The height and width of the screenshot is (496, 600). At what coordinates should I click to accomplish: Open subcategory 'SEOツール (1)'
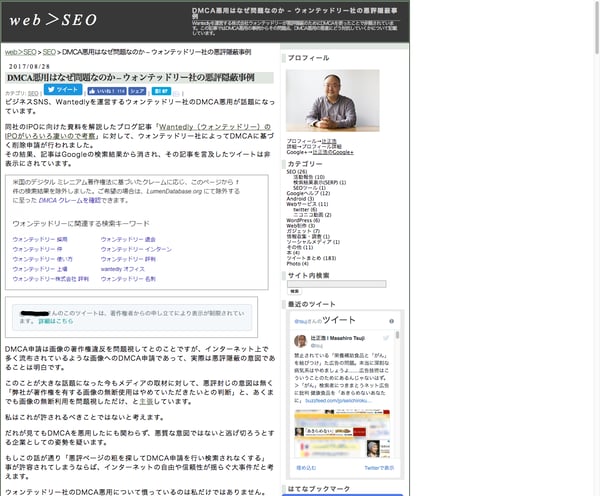(x=310, y=188)
